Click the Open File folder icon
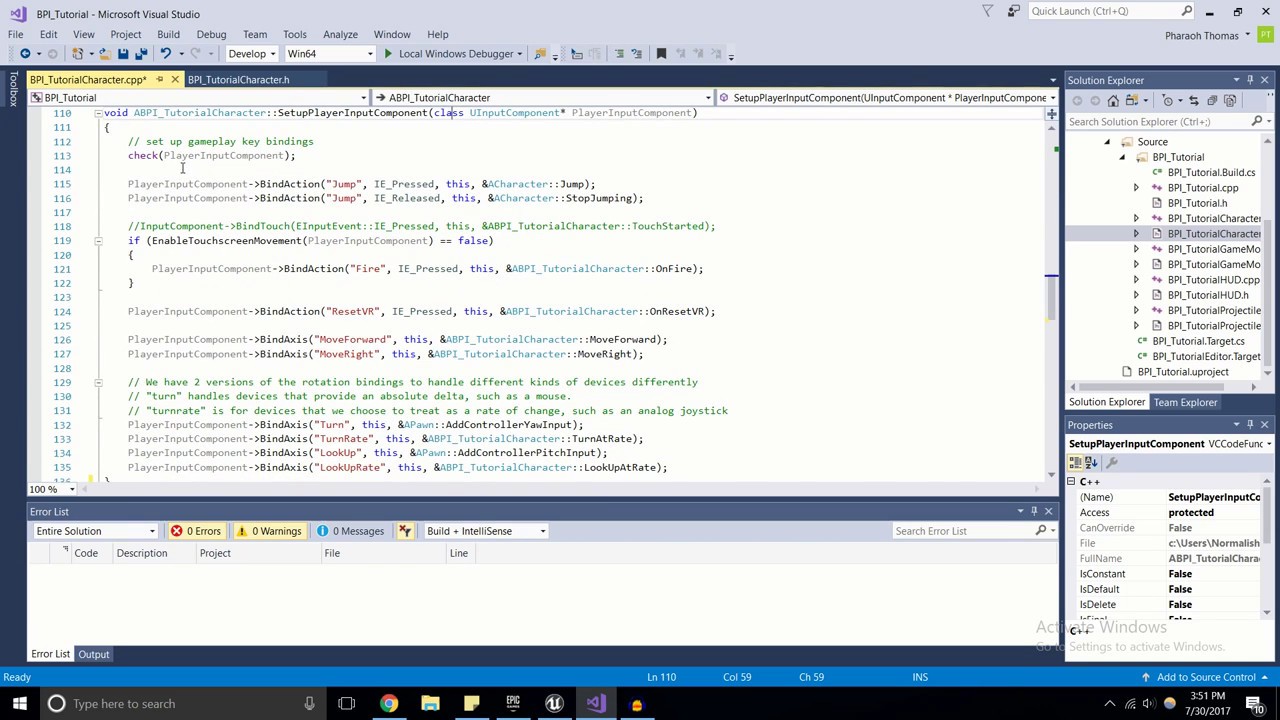 pyautogui.click(x=105, y=54)
